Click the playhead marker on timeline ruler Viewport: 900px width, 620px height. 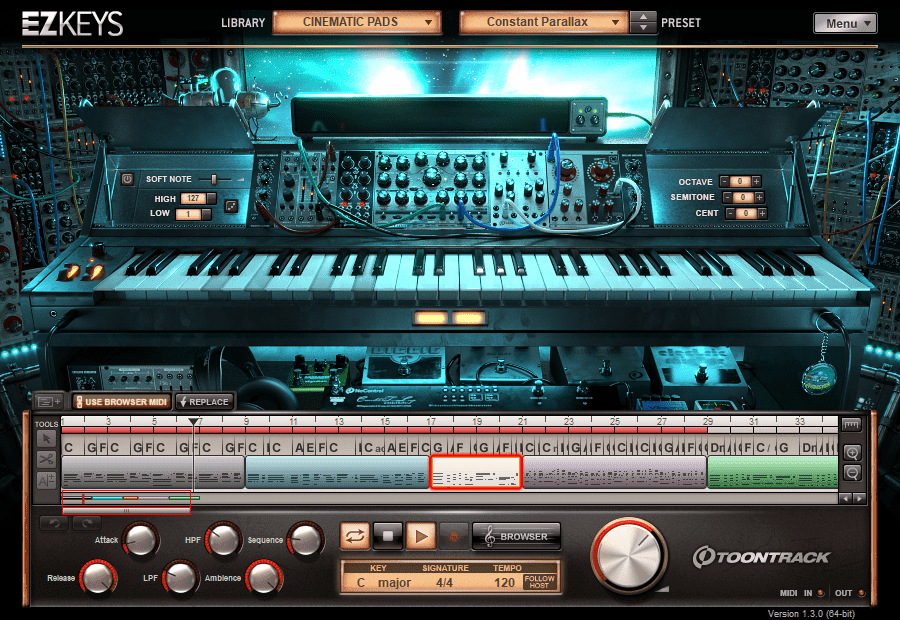pyautogui.click(x=194, y=422)
